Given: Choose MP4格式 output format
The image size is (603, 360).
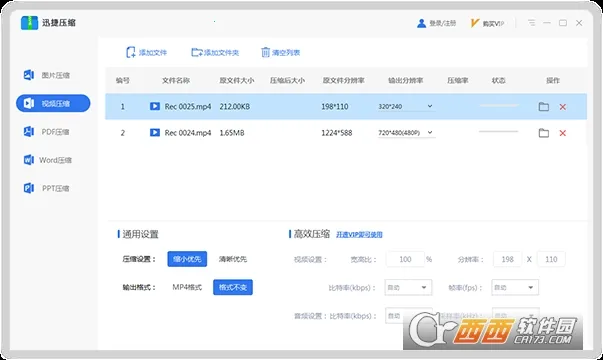Looking at the screenshot, I should click(x=187, y=287).
